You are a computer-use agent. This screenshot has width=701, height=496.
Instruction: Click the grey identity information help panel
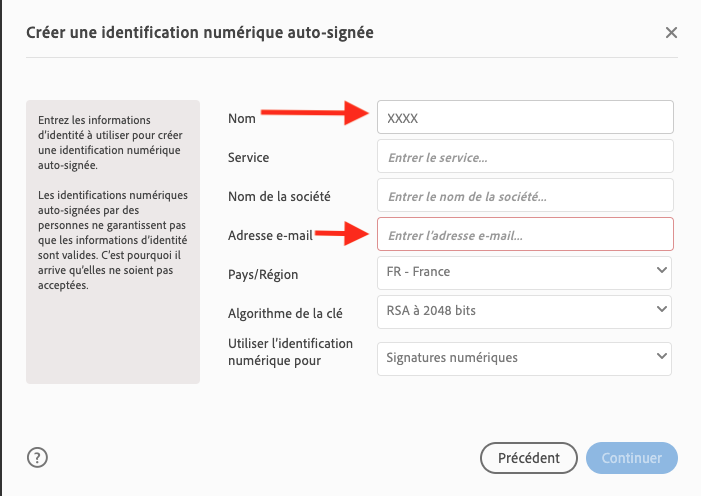[113, 240]
